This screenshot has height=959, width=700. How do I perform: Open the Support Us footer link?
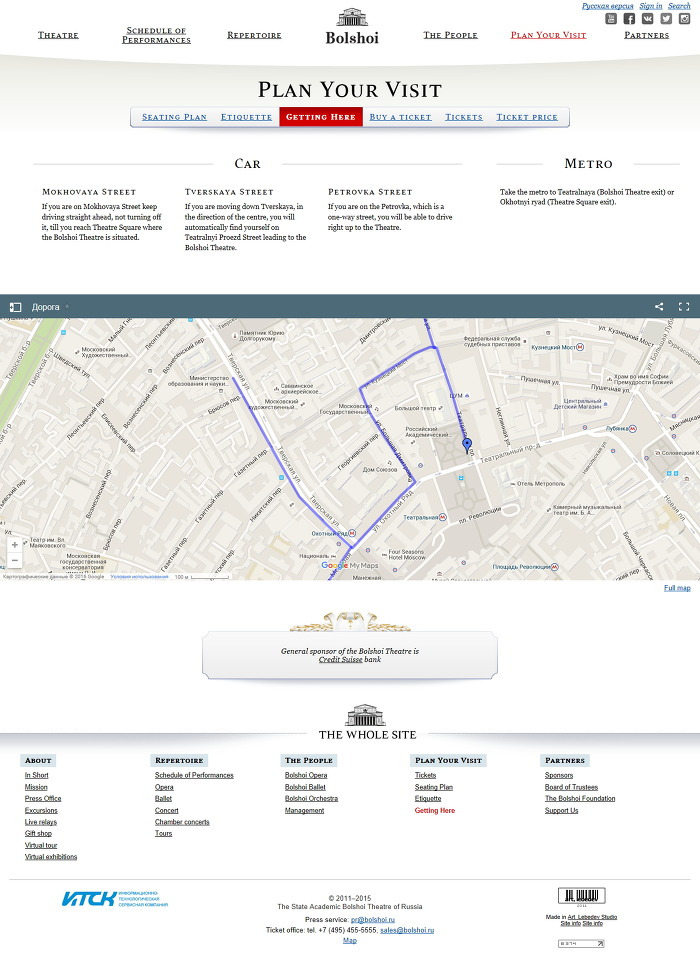click(561, 811)
